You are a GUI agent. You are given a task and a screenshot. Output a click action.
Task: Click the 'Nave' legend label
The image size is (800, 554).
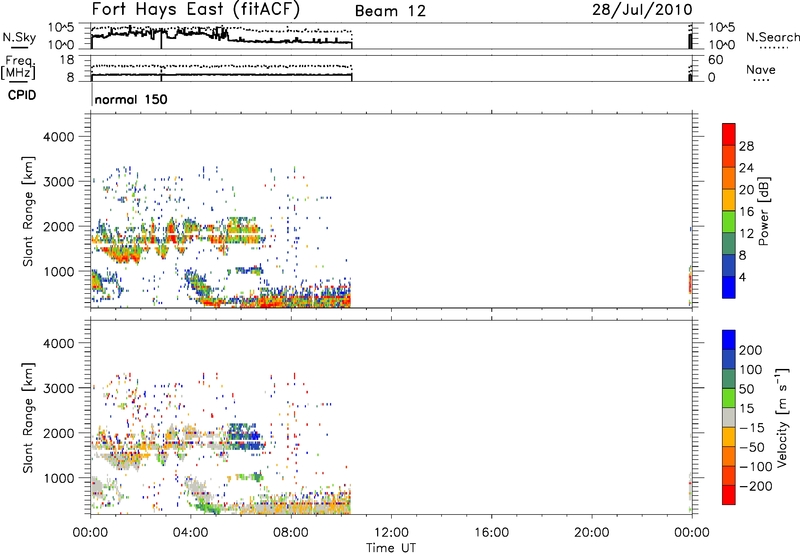761,70
